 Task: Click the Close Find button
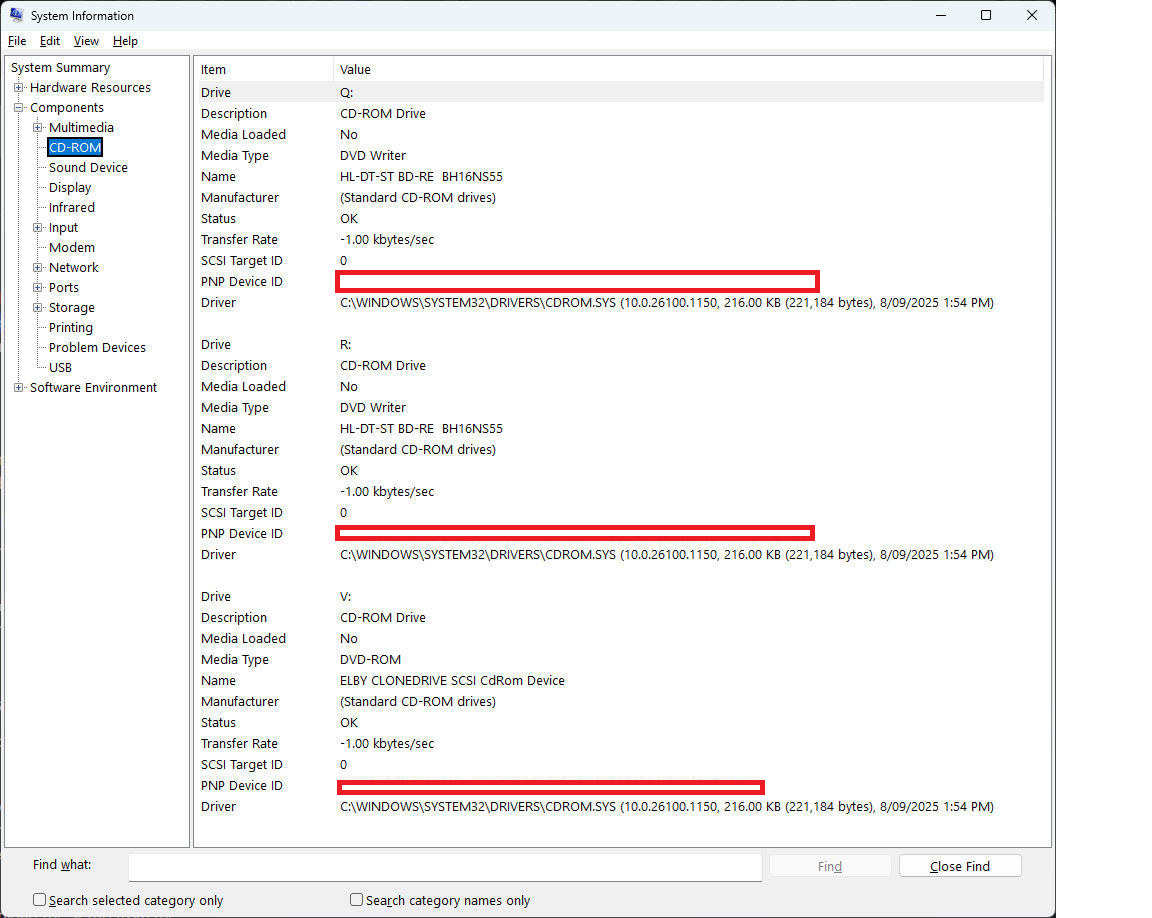960,867
